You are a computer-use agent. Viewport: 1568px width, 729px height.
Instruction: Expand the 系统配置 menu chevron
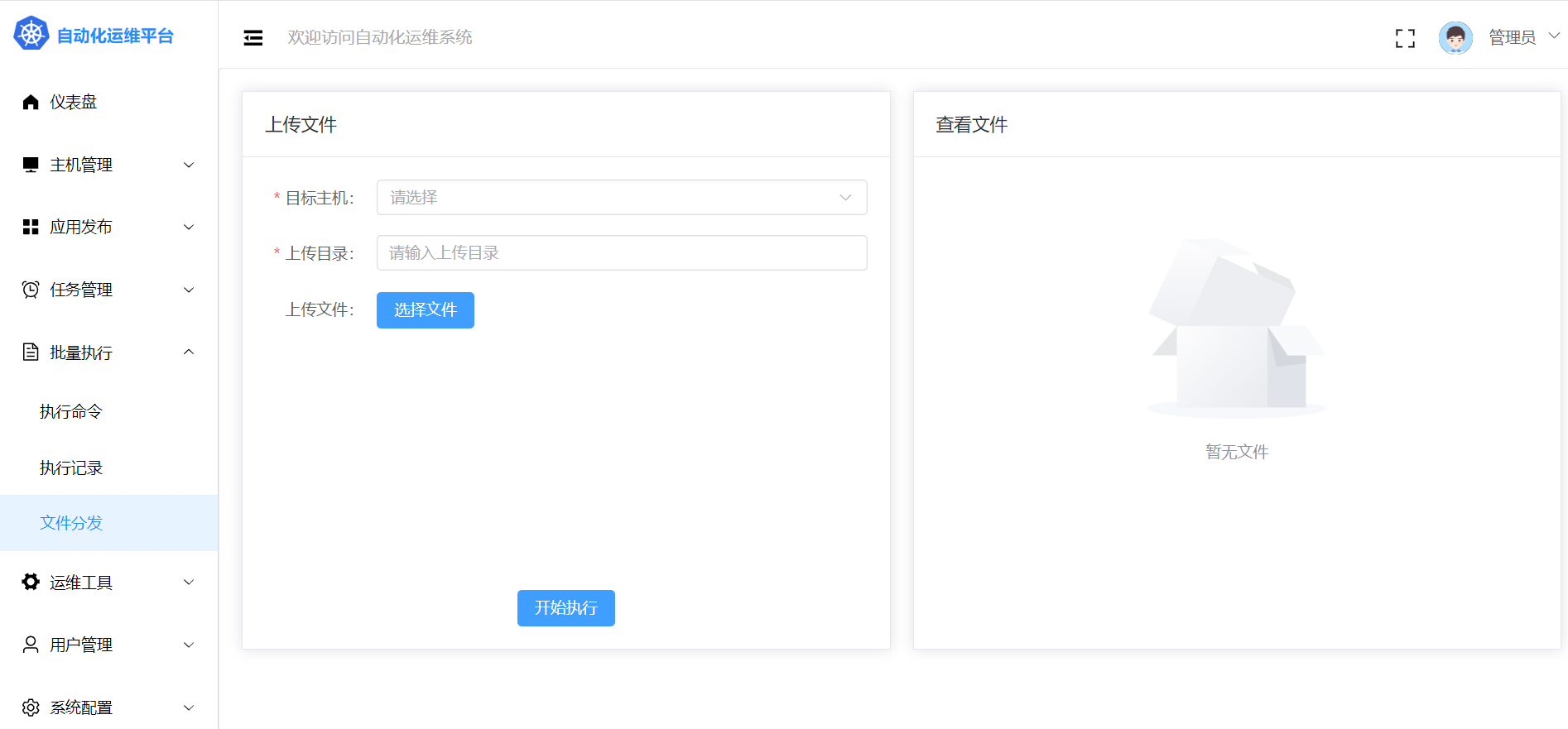pyautogui.click(x=189, y=707)
